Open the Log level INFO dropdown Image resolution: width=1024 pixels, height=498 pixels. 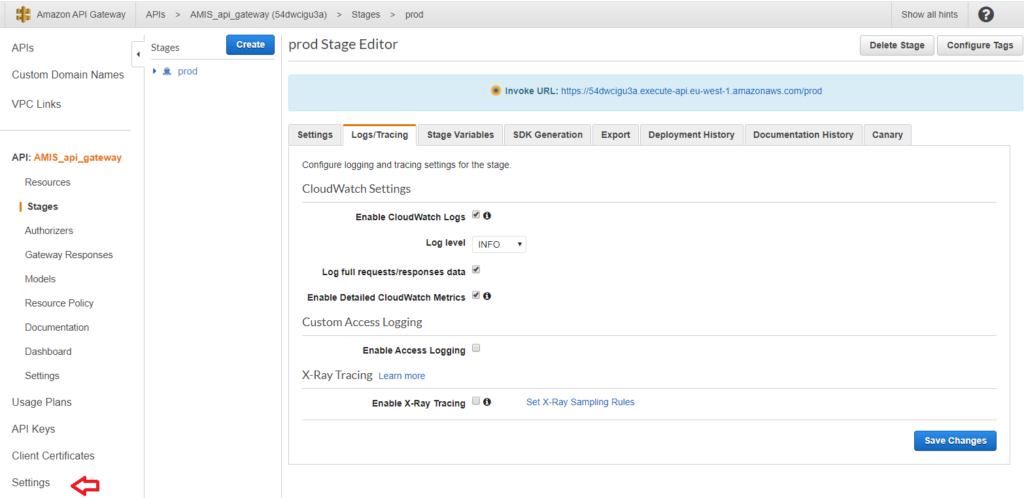point(499,244)
